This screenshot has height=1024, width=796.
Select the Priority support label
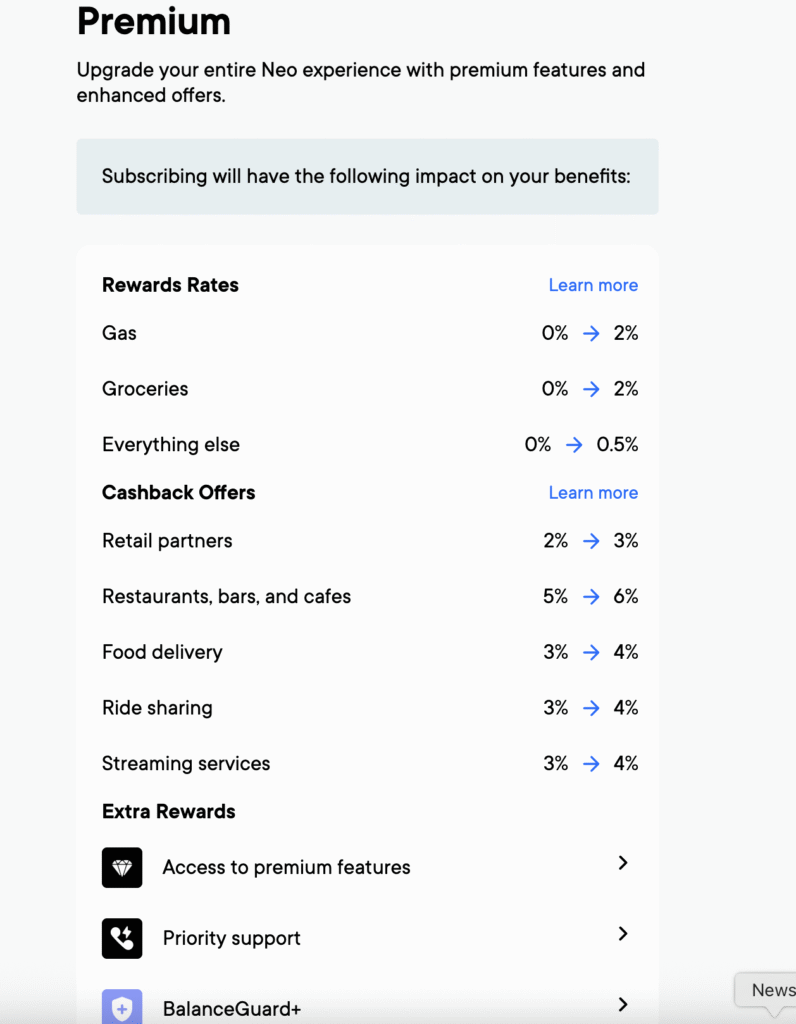231,938
